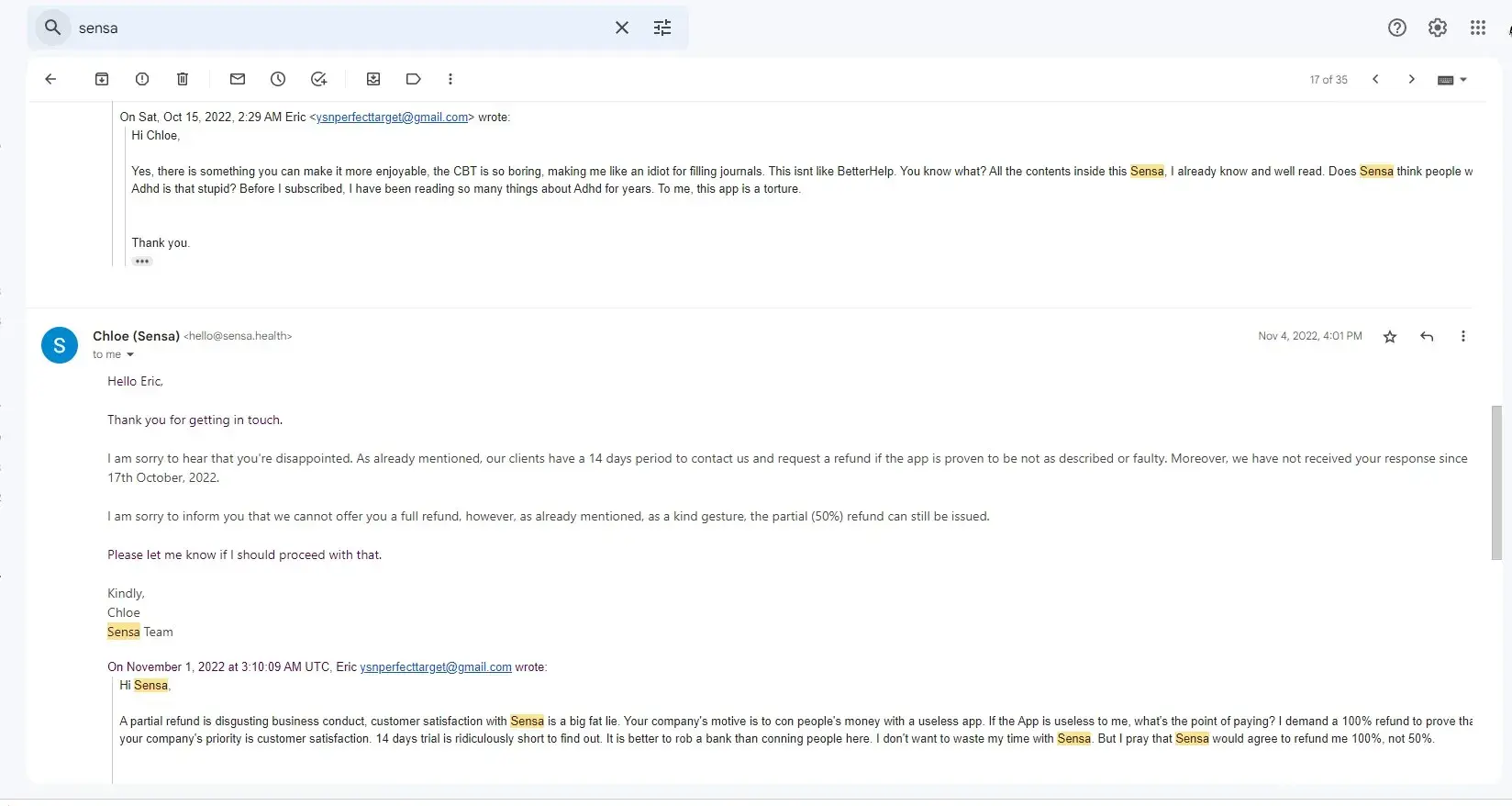Click the back arrow to return to results
This screenshot has width=1512, height=806.
click(x=50, y=79)
